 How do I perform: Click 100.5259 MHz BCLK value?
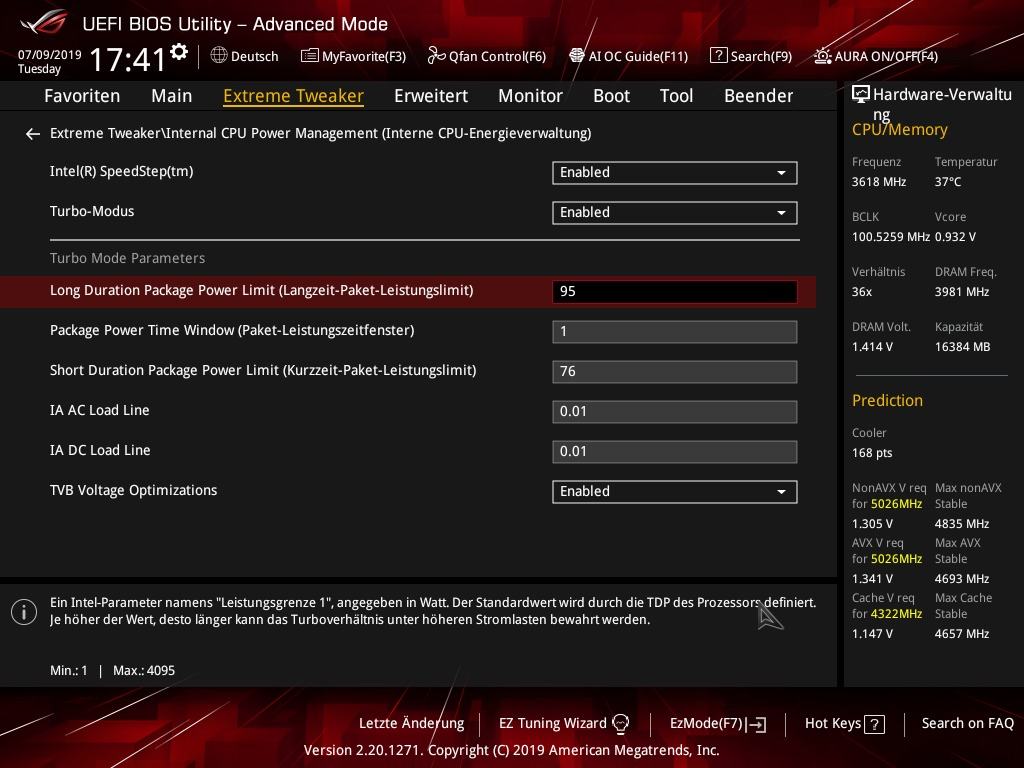[891, 237]
